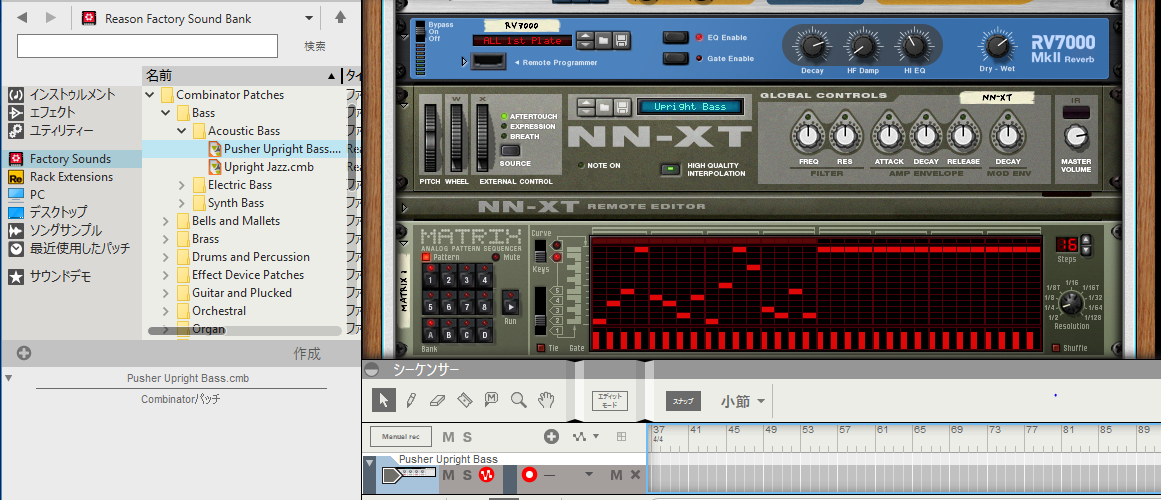1161x500 pixels.
Task: Click NN-XT Source button
Action: tap(510, 150)
